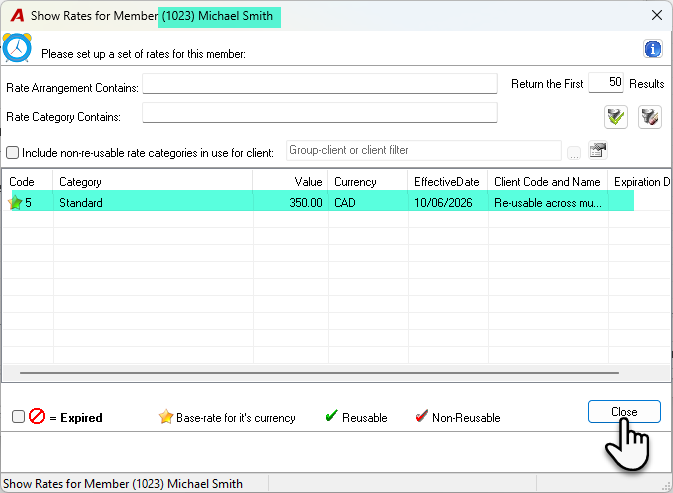Click the Client Code and Name header
Image resolution: width=673 pixels, height=493 pixels.
click(548, 181)
